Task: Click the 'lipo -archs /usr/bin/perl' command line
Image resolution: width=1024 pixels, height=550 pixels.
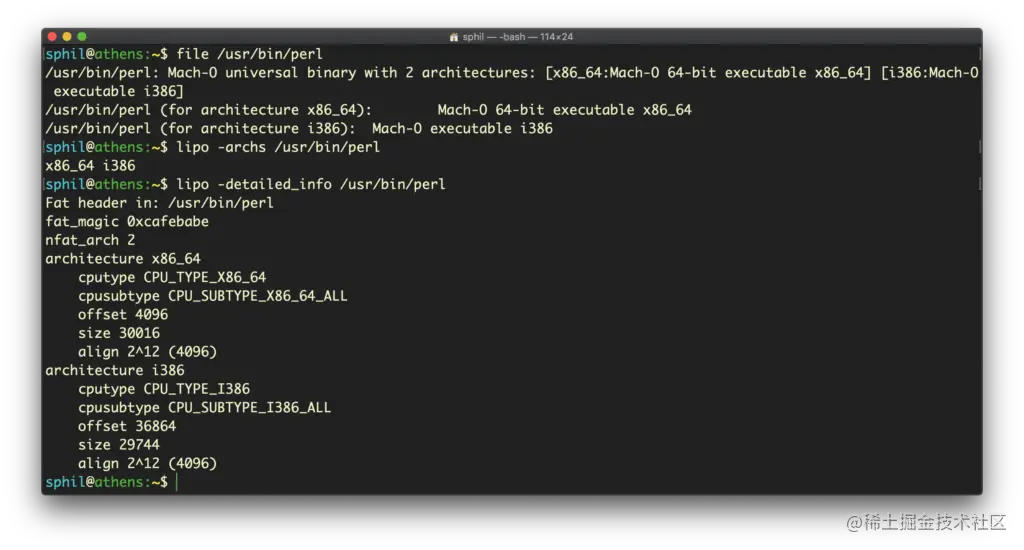Action: pyautogui.click(x=278, y=147)
